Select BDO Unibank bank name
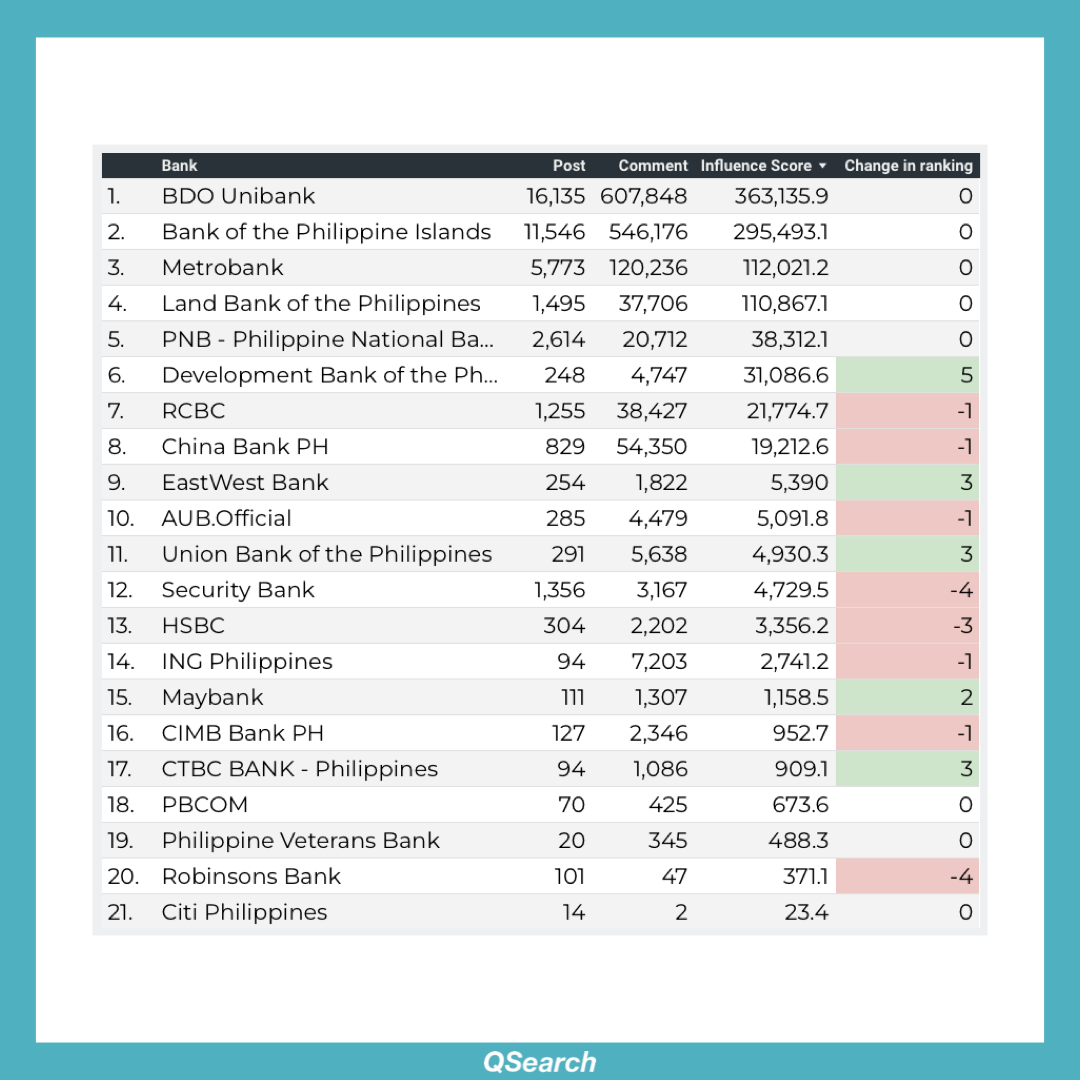Viewport: 1080px width, 1080px height. [238, 196]
